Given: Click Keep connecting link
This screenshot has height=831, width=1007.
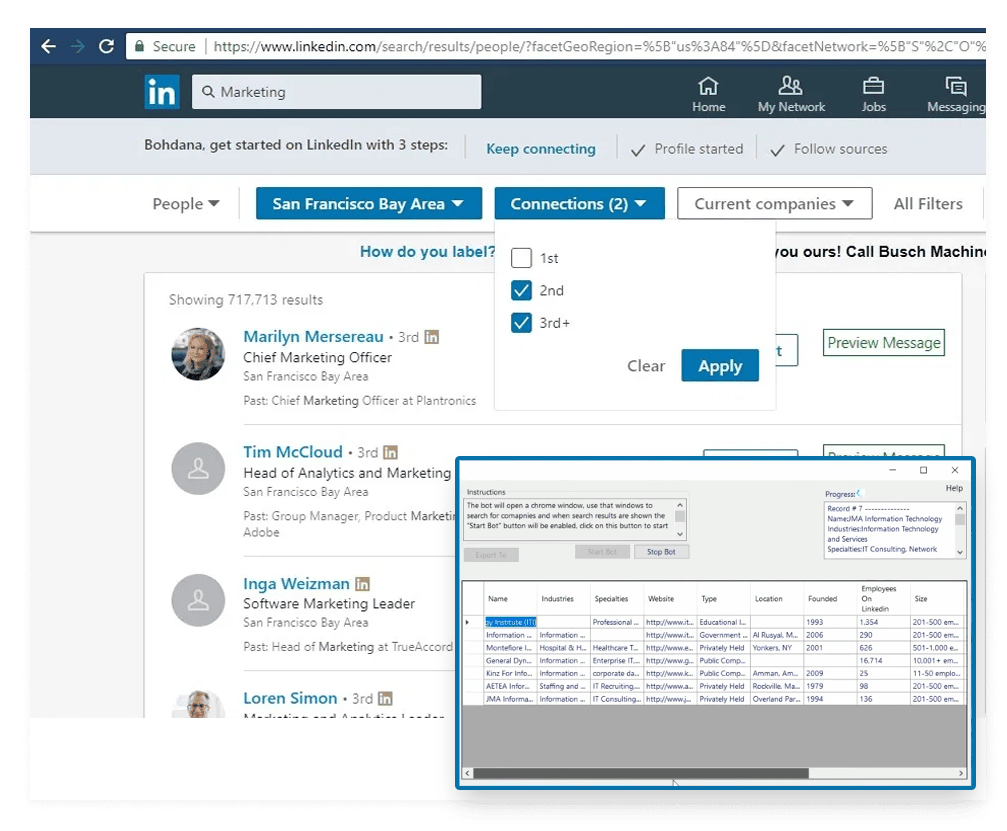Looking at the screenshot, I should pos(541,149).
